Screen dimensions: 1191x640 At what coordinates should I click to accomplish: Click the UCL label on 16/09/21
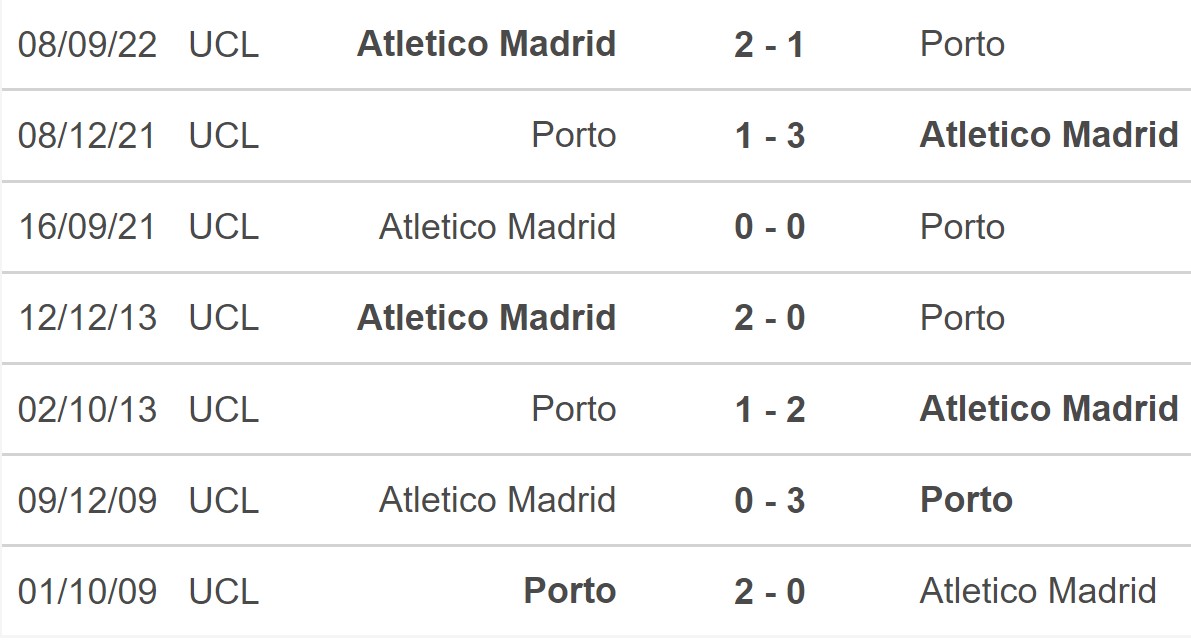point(223,227)
